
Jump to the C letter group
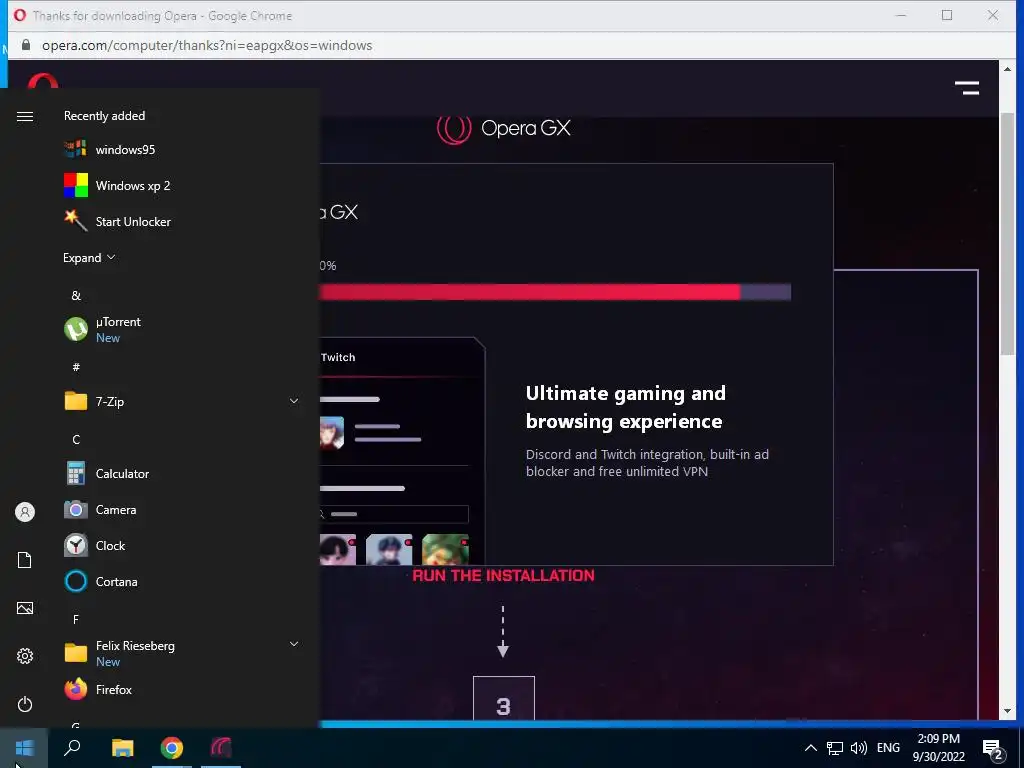pos(76,440)
